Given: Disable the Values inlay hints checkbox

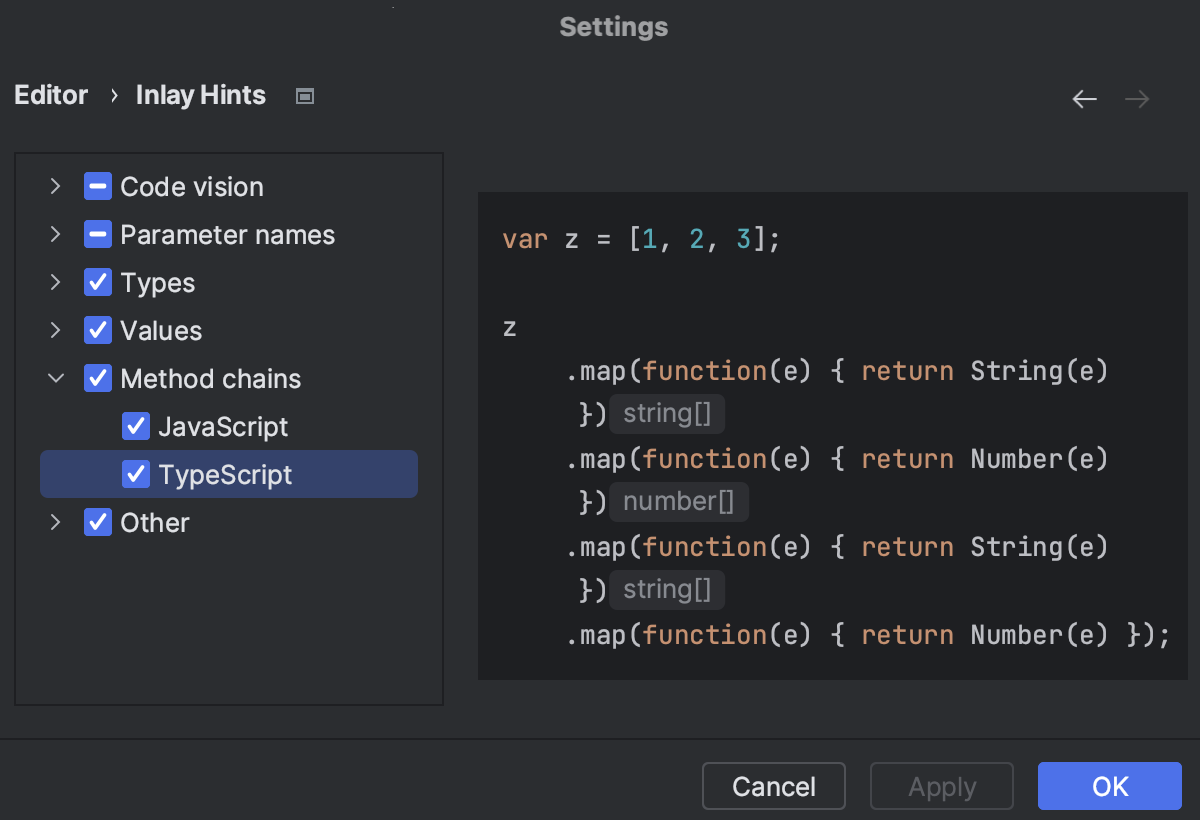Looking at the screenshot, I should click(97, 330).
